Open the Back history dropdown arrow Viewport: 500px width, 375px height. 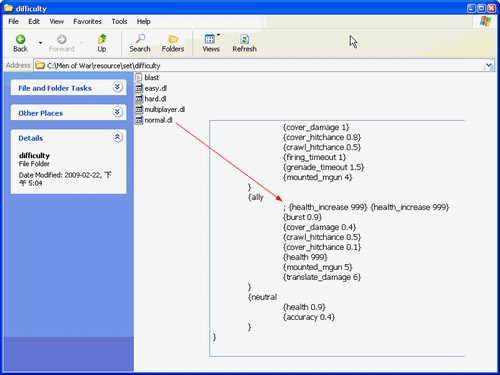[x=40, y=43]
